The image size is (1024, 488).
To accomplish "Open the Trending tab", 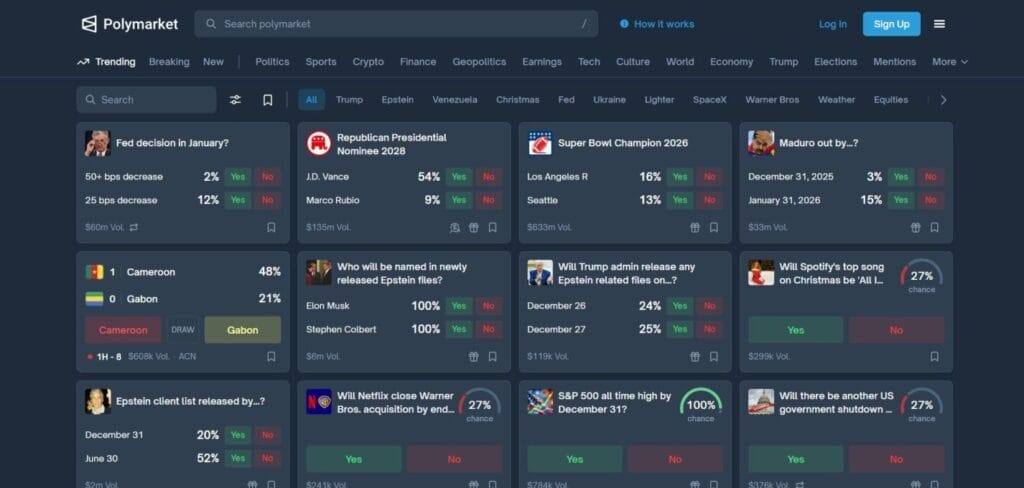I will pos(106,62).
